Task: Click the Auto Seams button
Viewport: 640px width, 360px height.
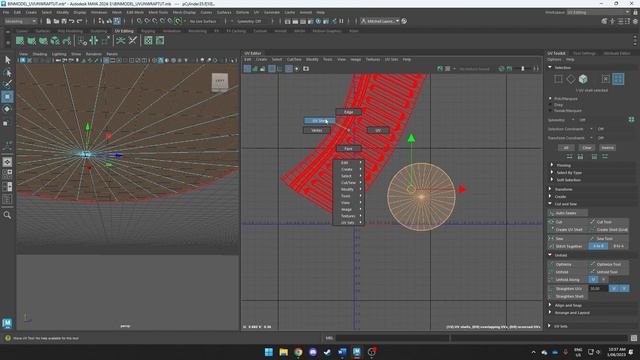Action: (x=568, y=213)
